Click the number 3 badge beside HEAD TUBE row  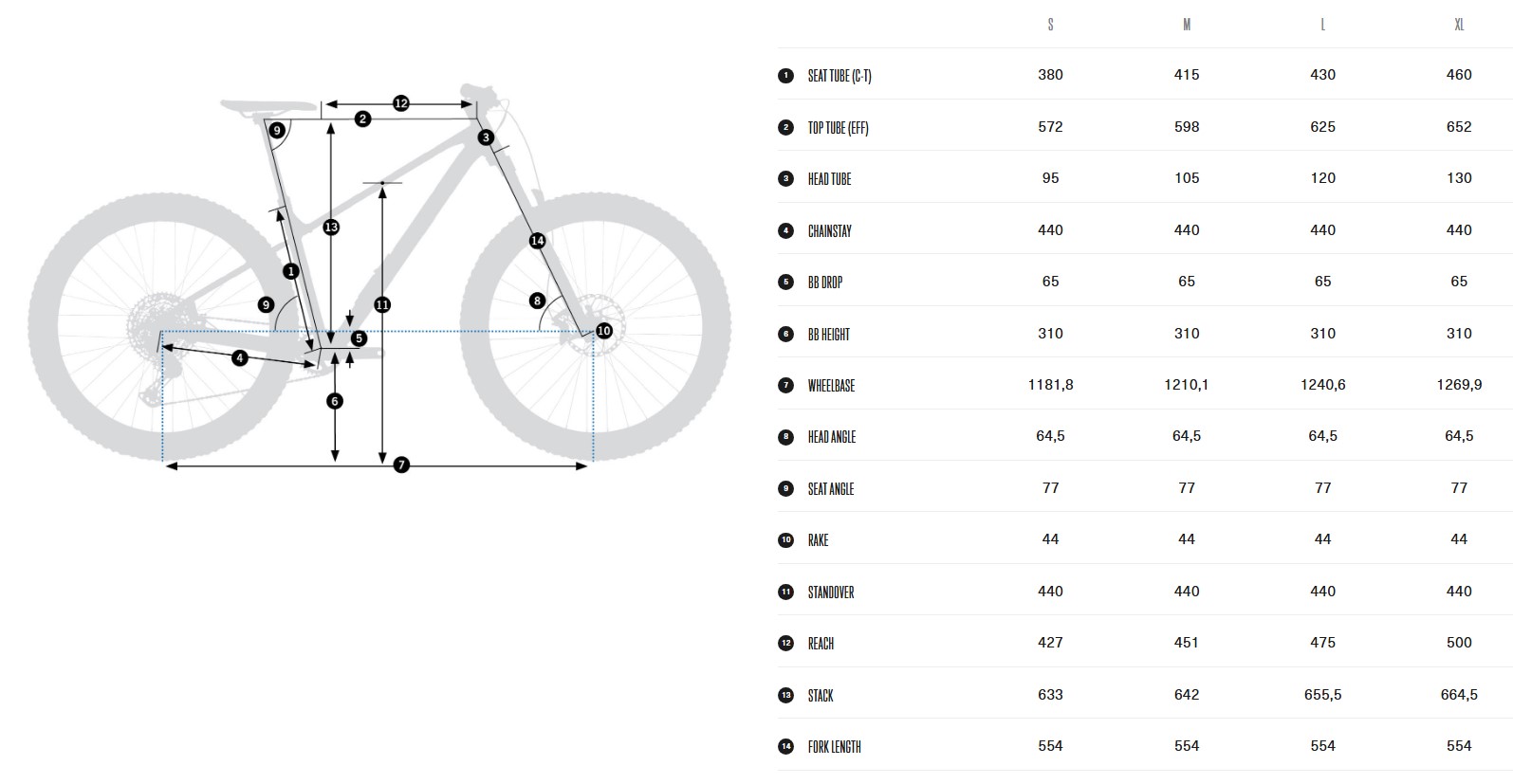pyautogui.click(x=785, y=178)
